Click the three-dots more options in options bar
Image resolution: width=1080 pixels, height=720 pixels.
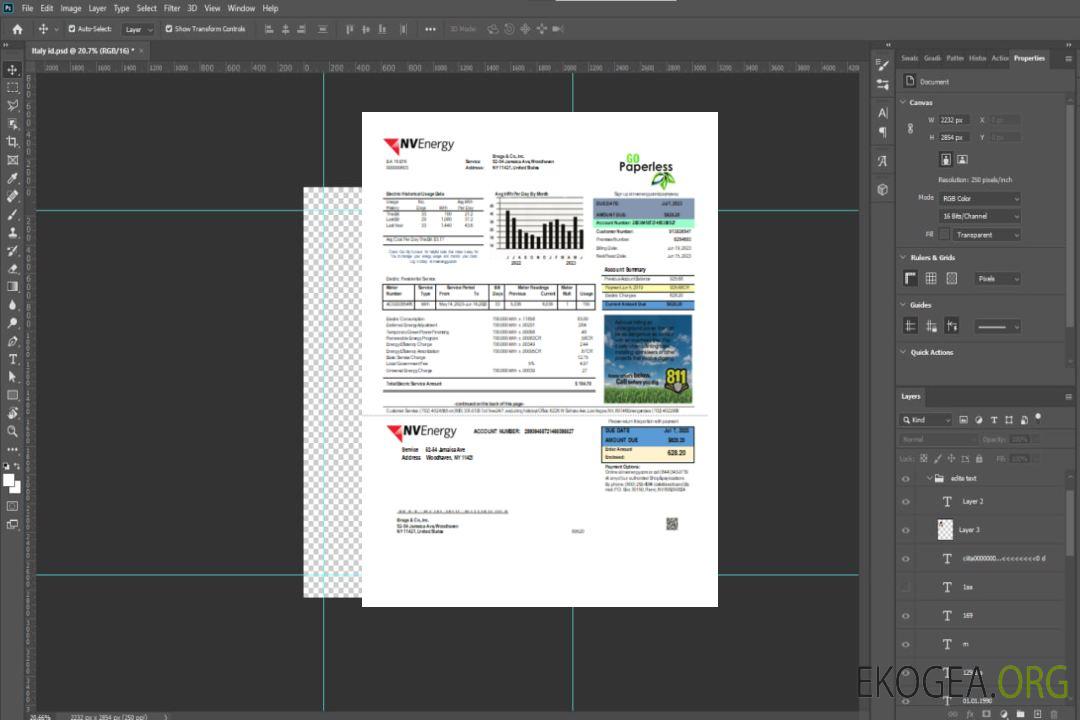(x=430, y=29)
